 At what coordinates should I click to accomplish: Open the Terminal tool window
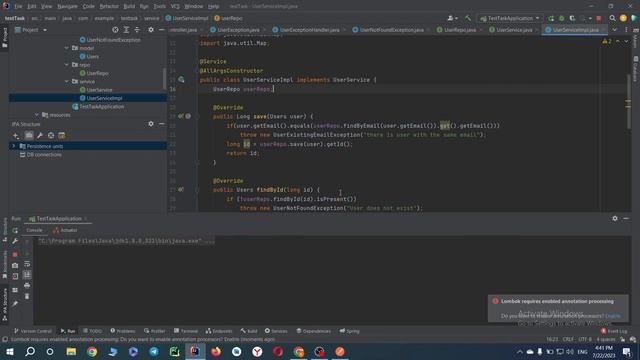[186, 331]
